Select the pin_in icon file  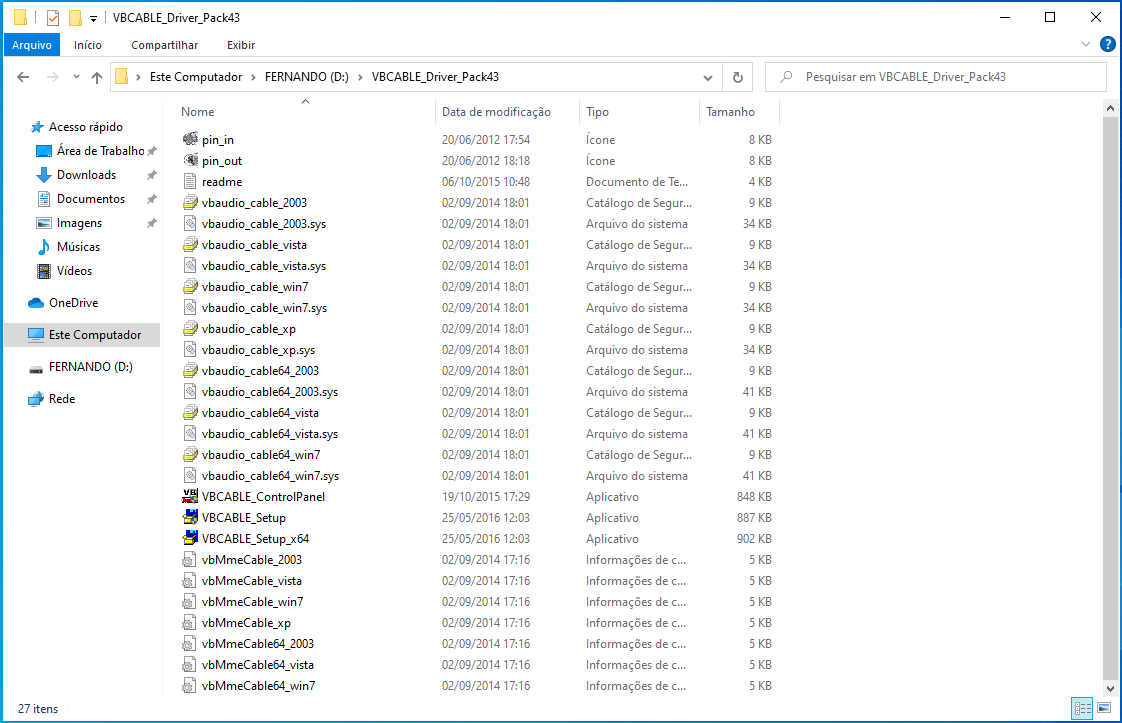click(190, 139)
